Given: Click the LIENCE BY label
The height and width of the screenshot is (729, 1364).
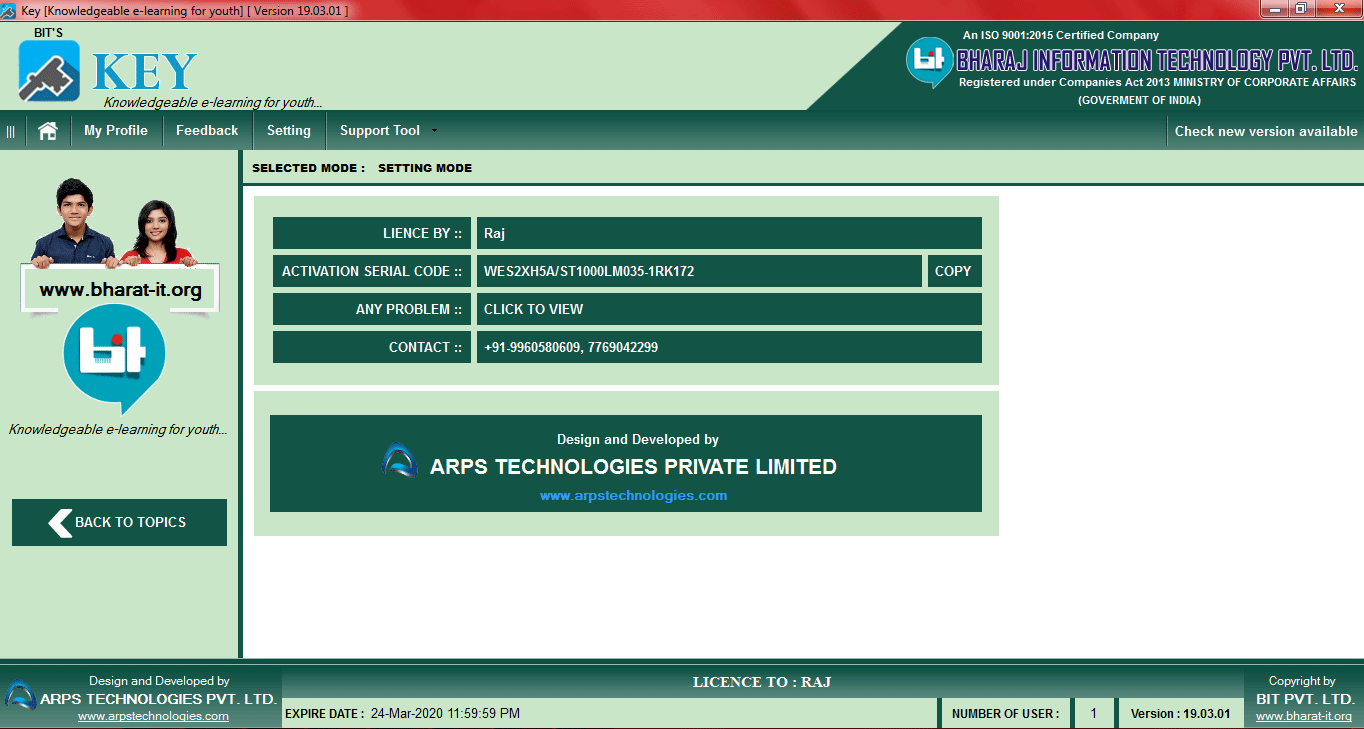Looking at the screenshot, I should pos(372,233).
